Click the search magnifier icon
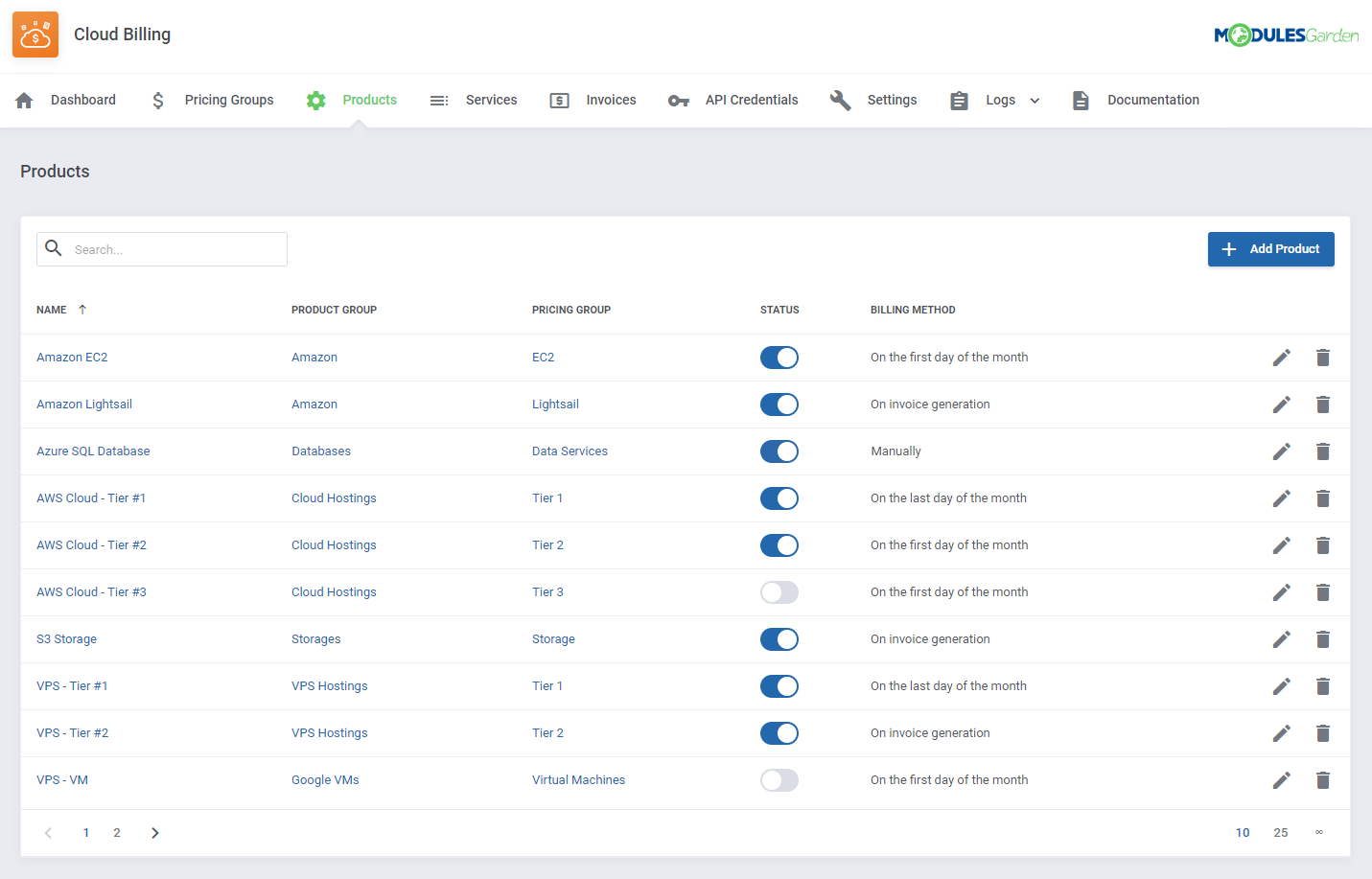1372x879 pixels. click(54, 248)
